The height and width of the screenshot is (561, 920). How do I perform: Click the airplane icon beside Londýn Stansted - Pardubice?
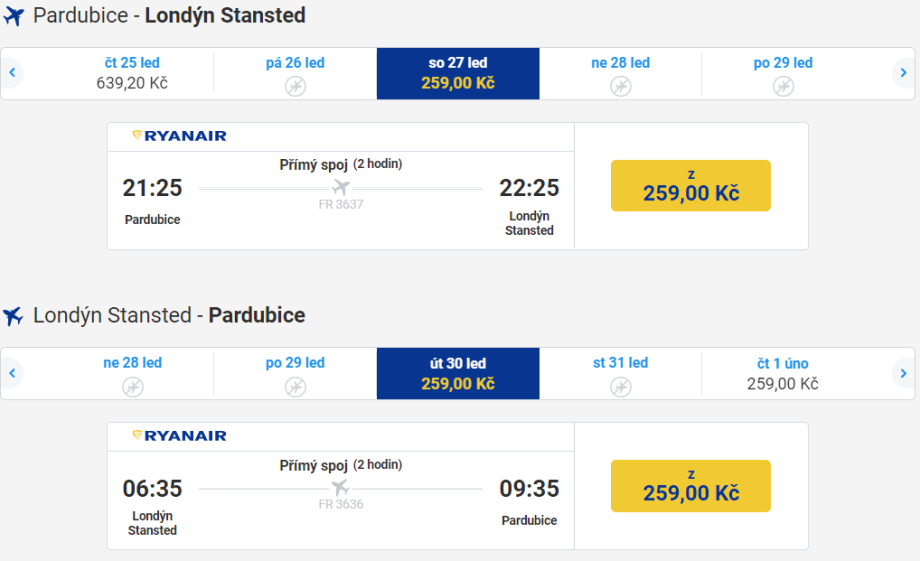[x=13, y=317]
